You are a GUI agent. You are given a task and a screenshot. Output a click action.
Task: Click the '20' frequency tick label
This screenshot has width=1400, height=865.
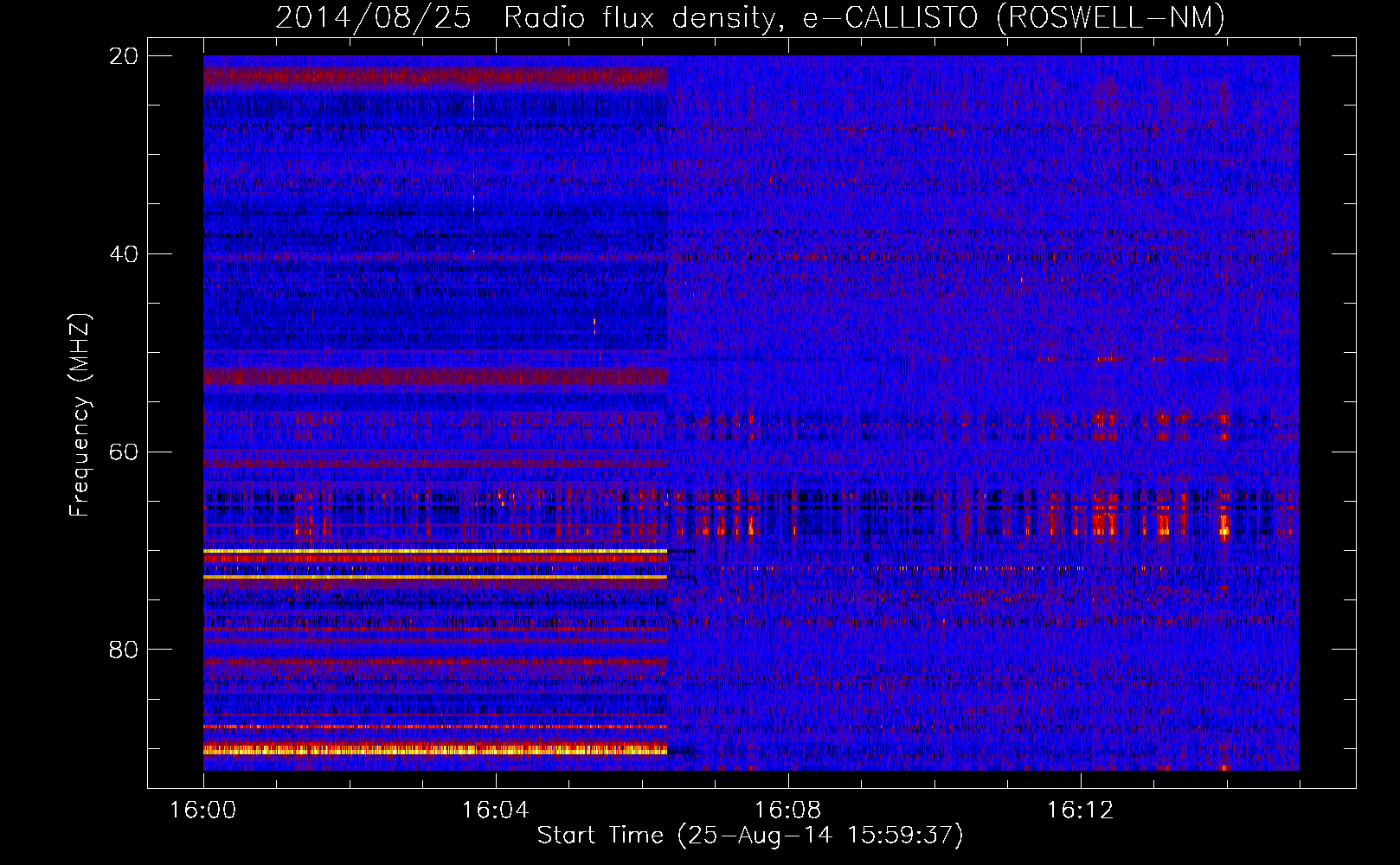(x=125, y=56)
